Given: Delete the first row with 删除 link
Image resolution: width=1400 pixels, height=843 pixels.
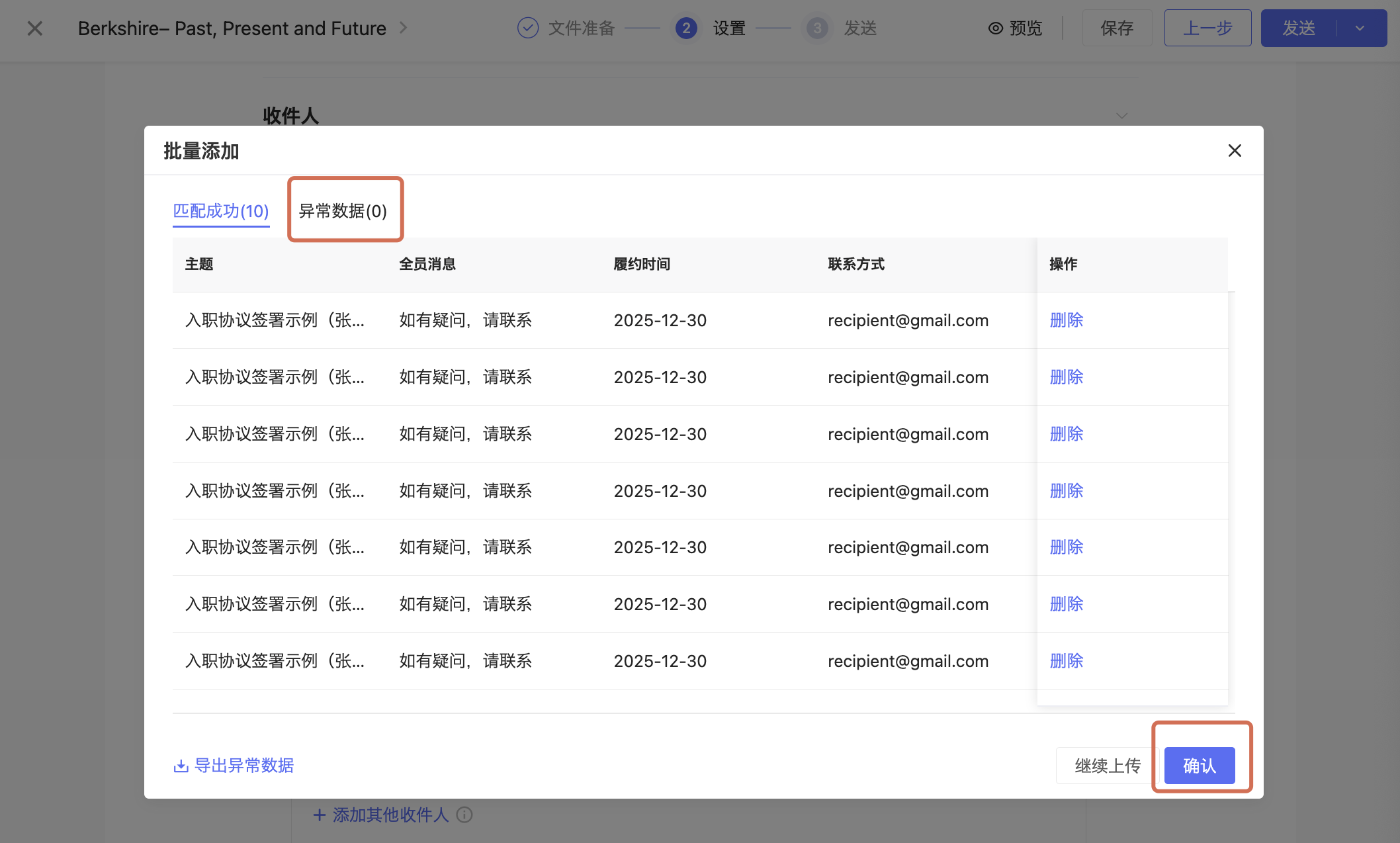Looking at the screenshot, I should point(1066,320).
